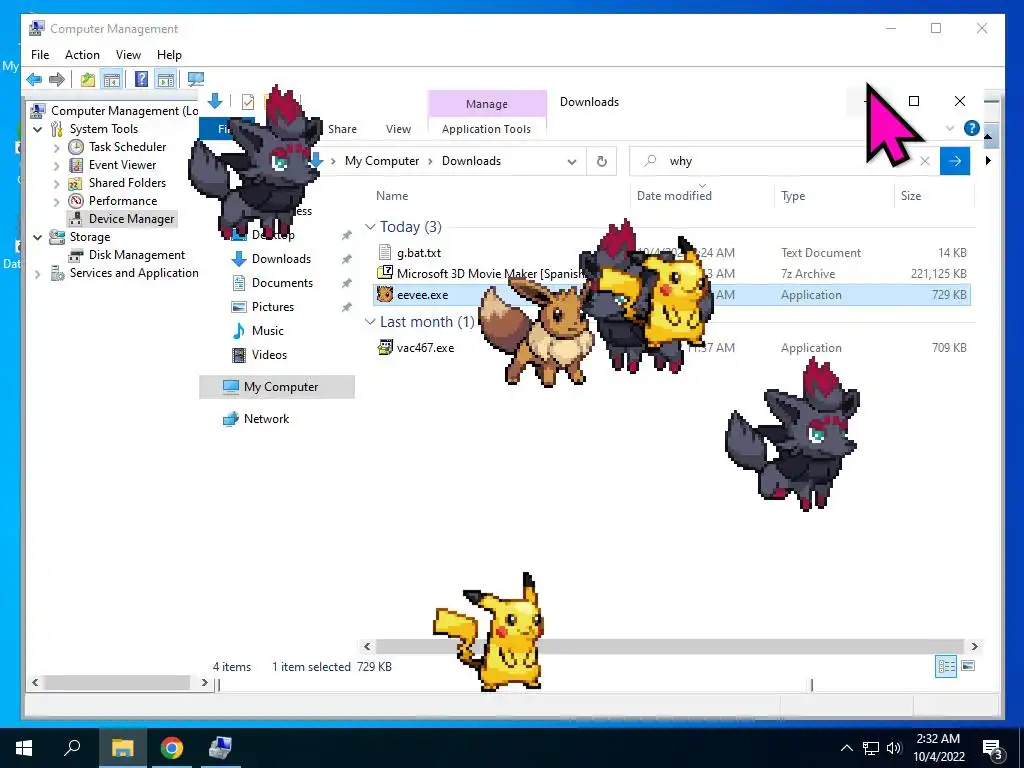Image resolution: width=1024 pixels, height=768 pixels.
Task: Collapse the Today (3) group
Action: pyautogui.click(x=370, y=227)
